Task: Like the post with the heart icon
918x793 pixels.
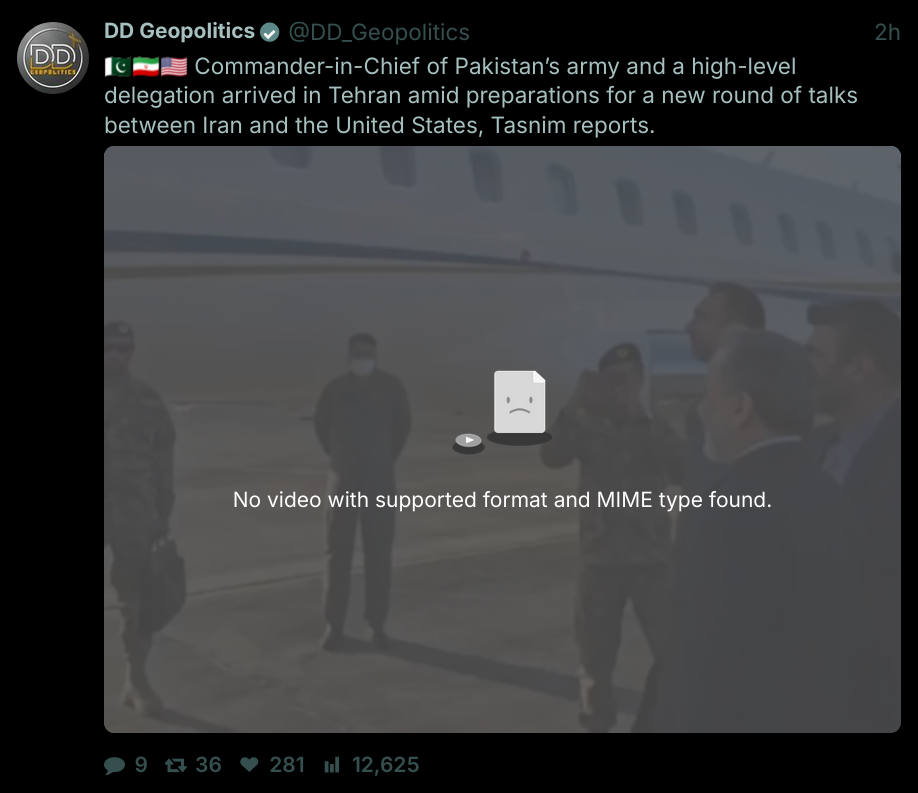Action: (x=250, y=765)
